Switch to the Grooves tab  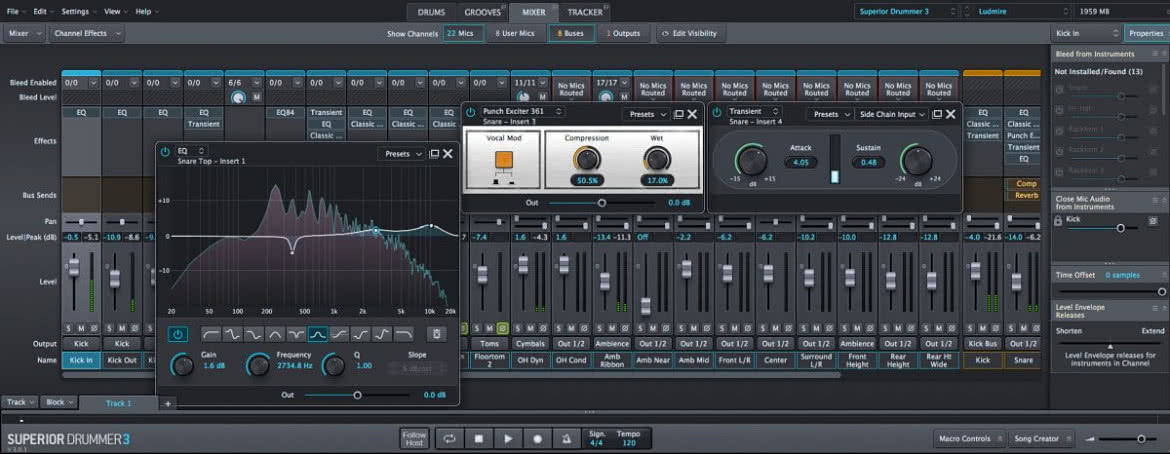pos(483,12)
